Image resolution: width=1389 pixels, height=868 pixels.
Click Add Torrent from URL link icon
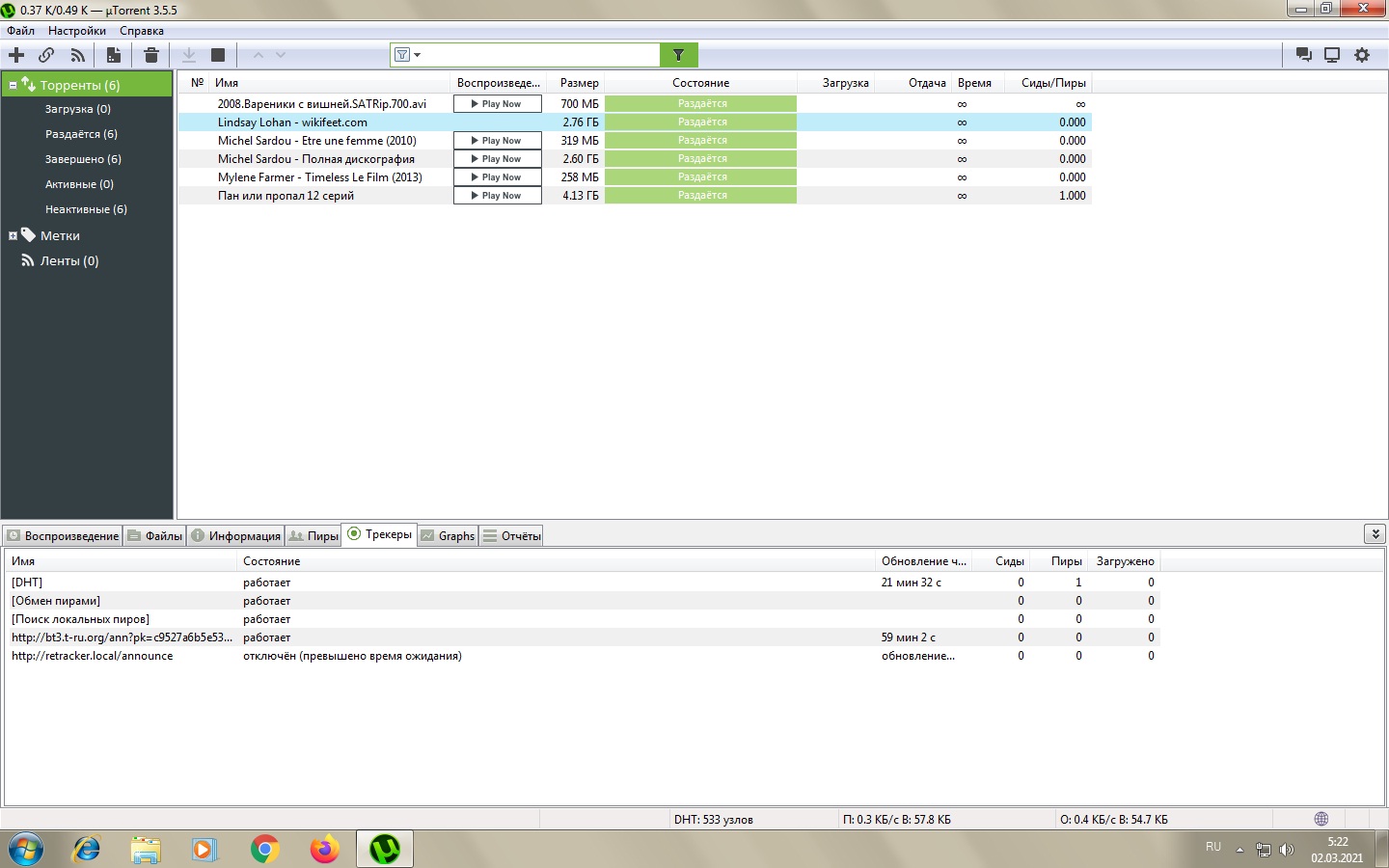point(46,55)
